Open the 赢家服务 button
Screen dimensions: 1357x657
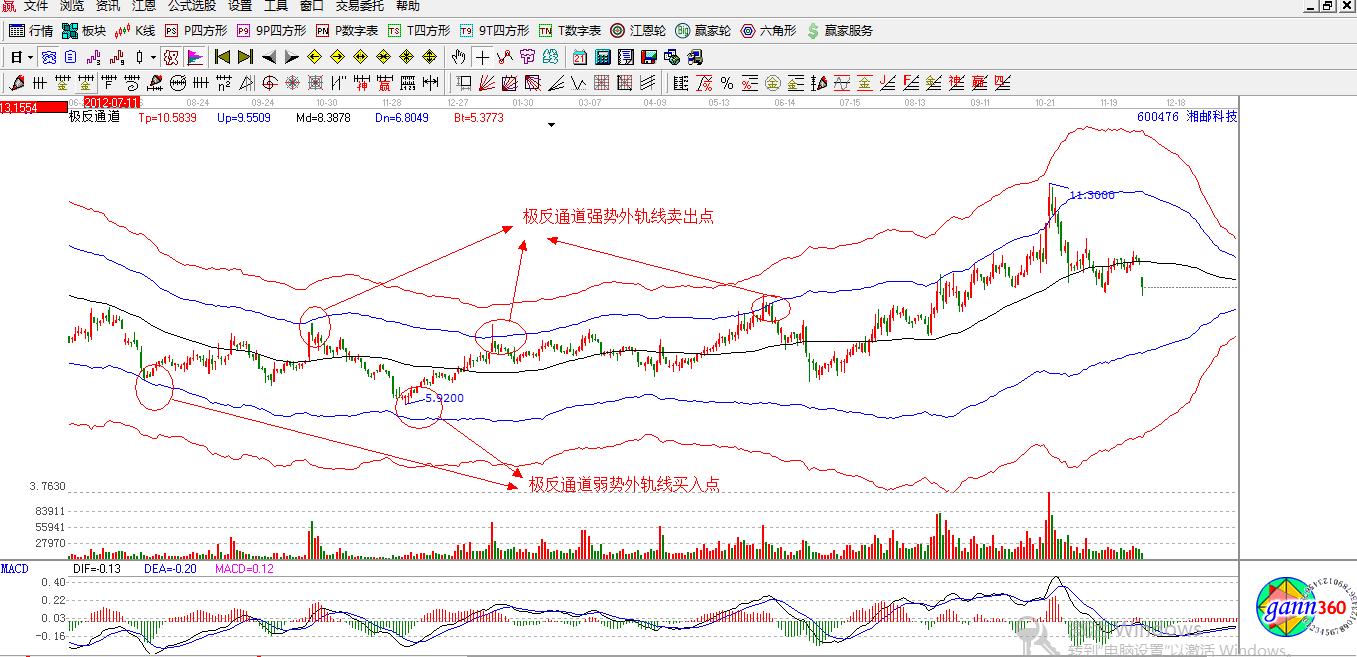pos(839,31)
